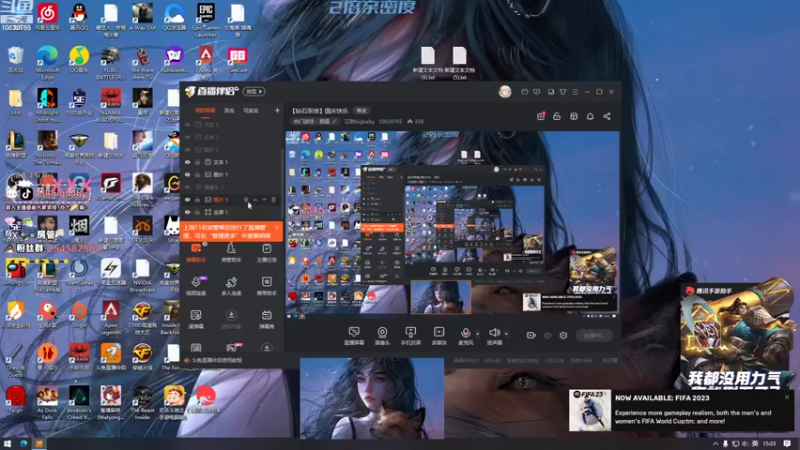This screenshot has height=450, width=800.
Task: Expand speaker options arrow
Action: 506,334
